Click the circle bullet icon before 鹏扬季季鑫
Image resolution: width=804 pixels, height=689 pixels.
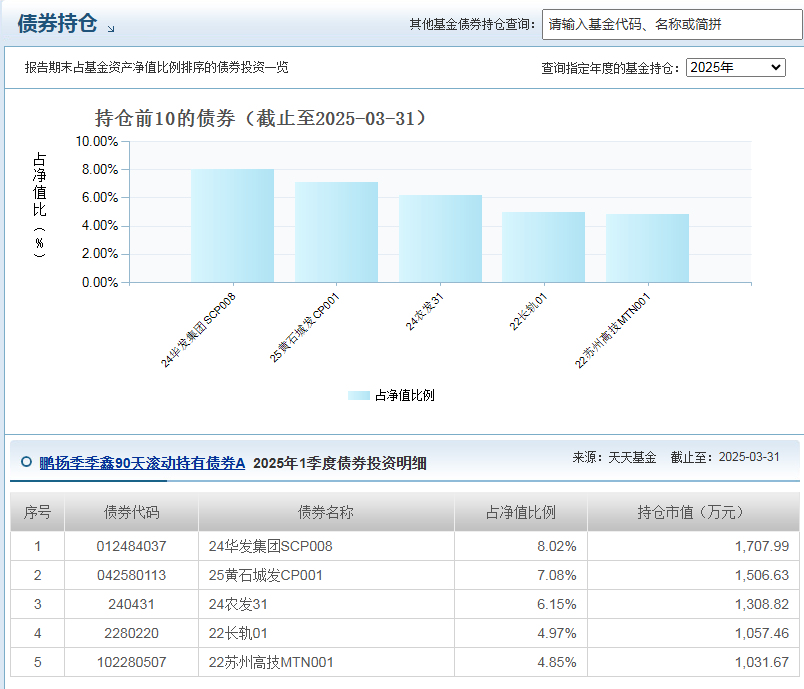click(26, 462)
